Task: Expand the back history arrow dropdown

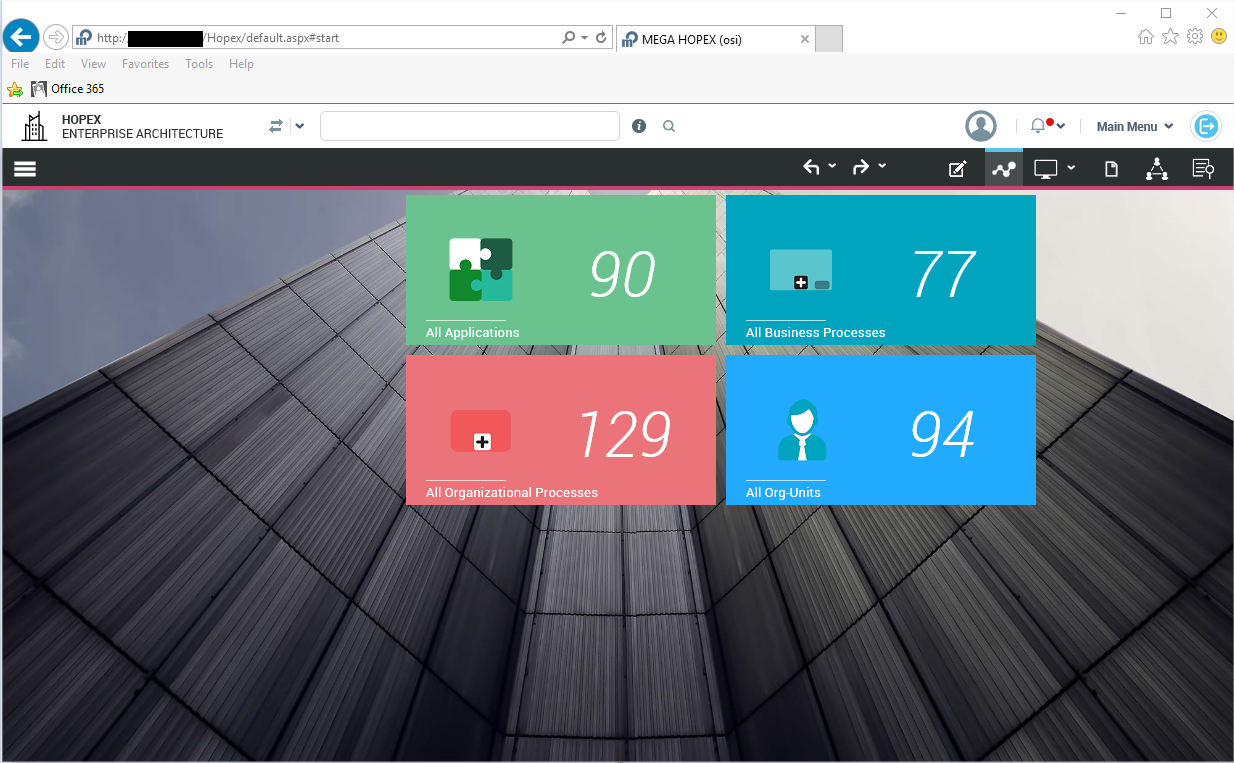Action: pos(832,167)
